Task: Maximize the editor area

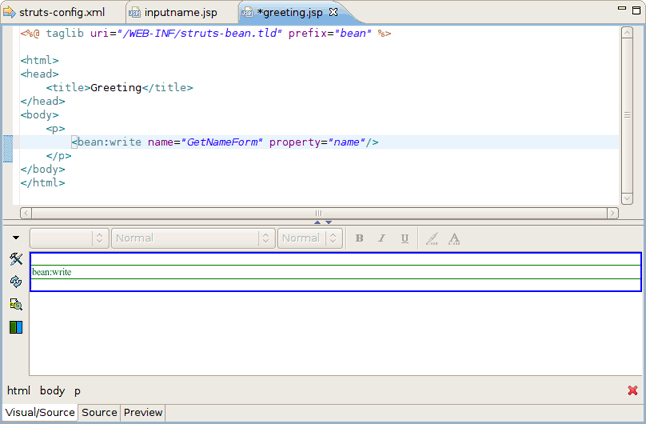Action: click(637, 9)
